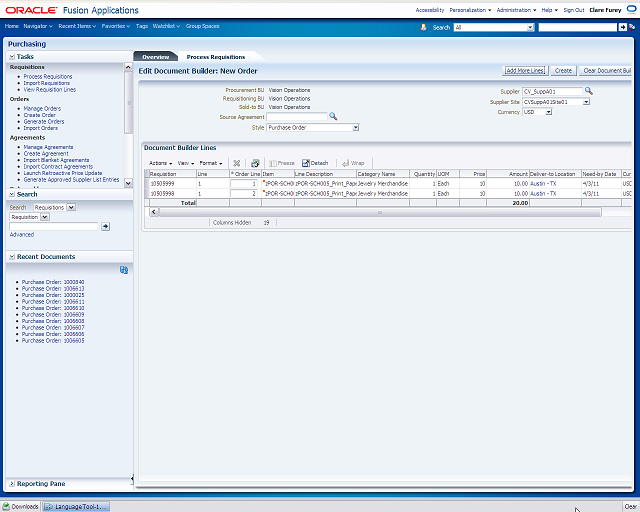Open the Import Requisitions task link

click(x=47, y=83)
